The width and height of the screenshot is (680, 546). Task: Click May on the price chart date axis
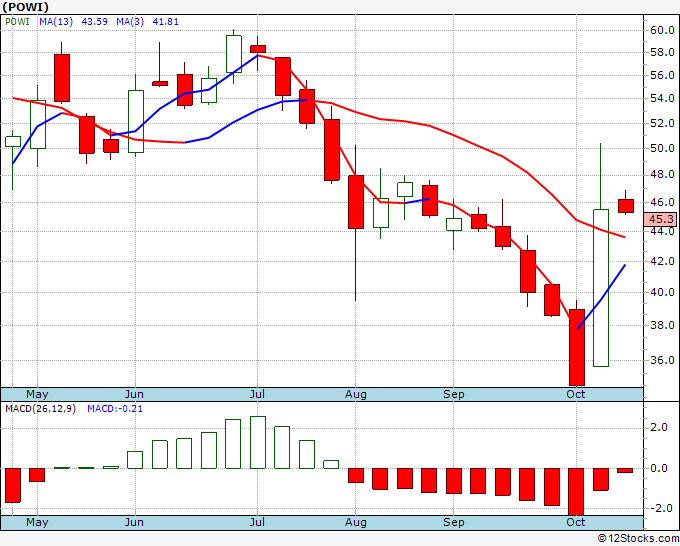pos(37,394)
